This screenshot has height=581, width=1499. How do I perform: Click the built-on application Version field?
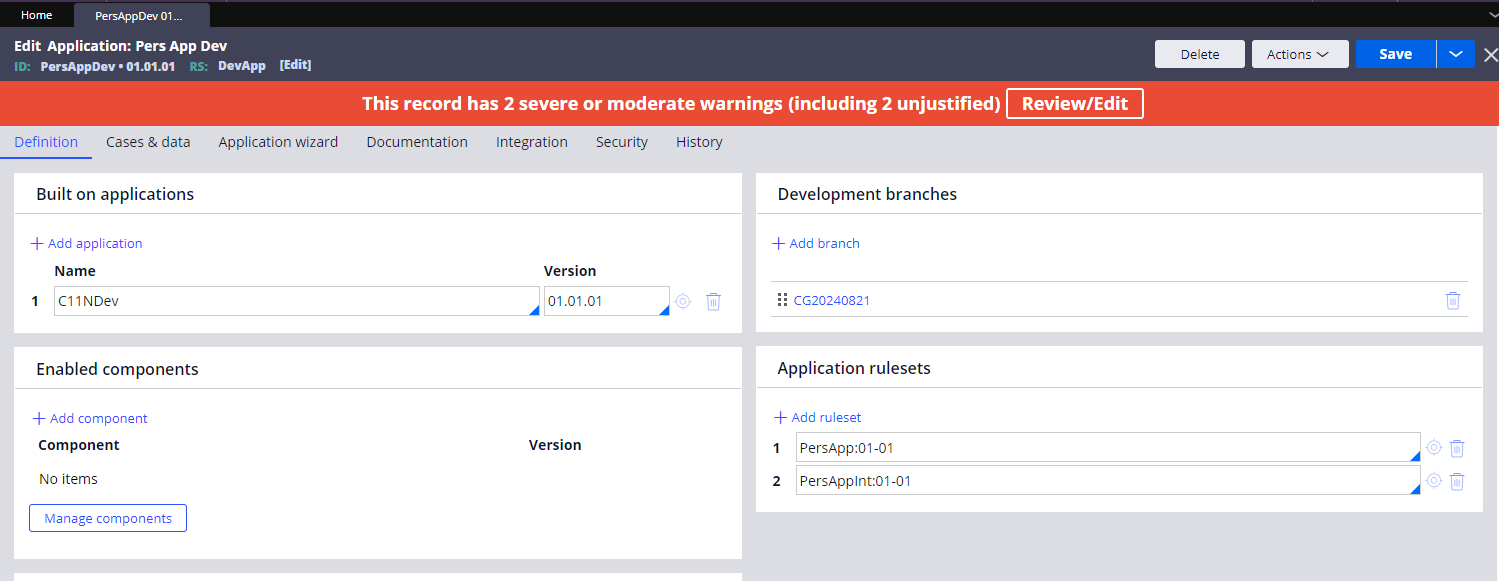click(602, 301)
